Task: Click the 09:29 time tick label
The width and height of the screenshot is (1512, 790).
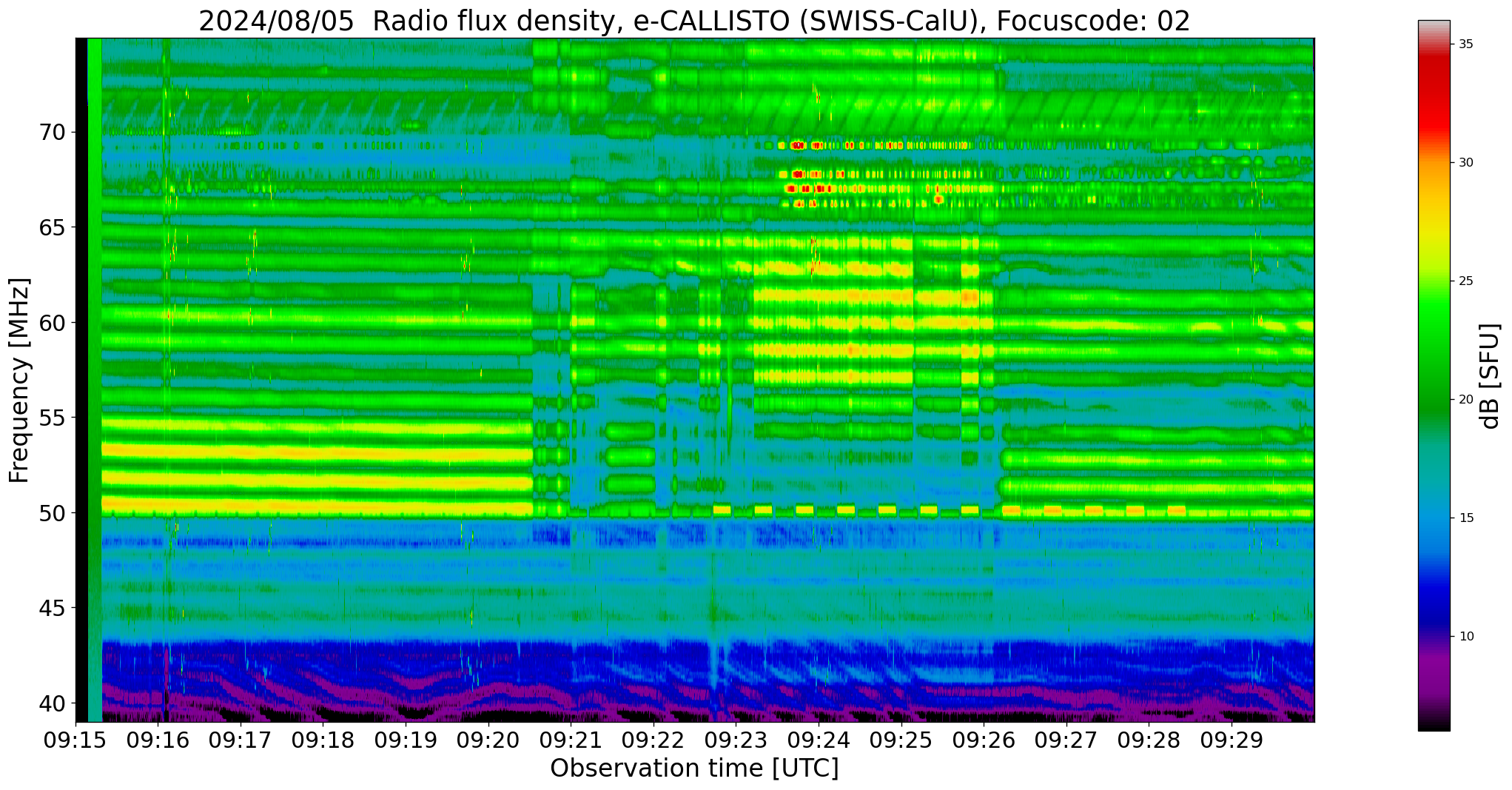Action: tap(1232, 740)
